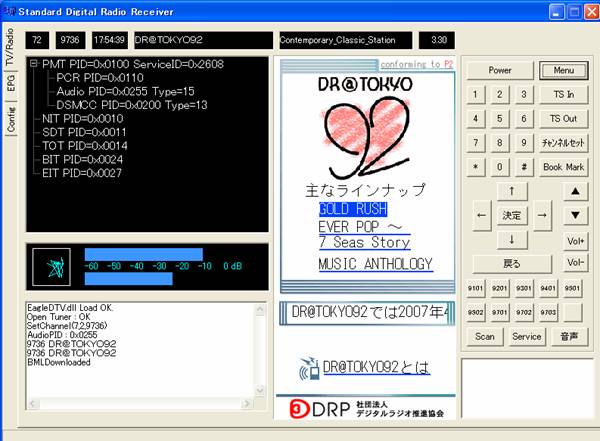Click the hash keypad key
The image size is (600, 441).
(x=524, y=167)
